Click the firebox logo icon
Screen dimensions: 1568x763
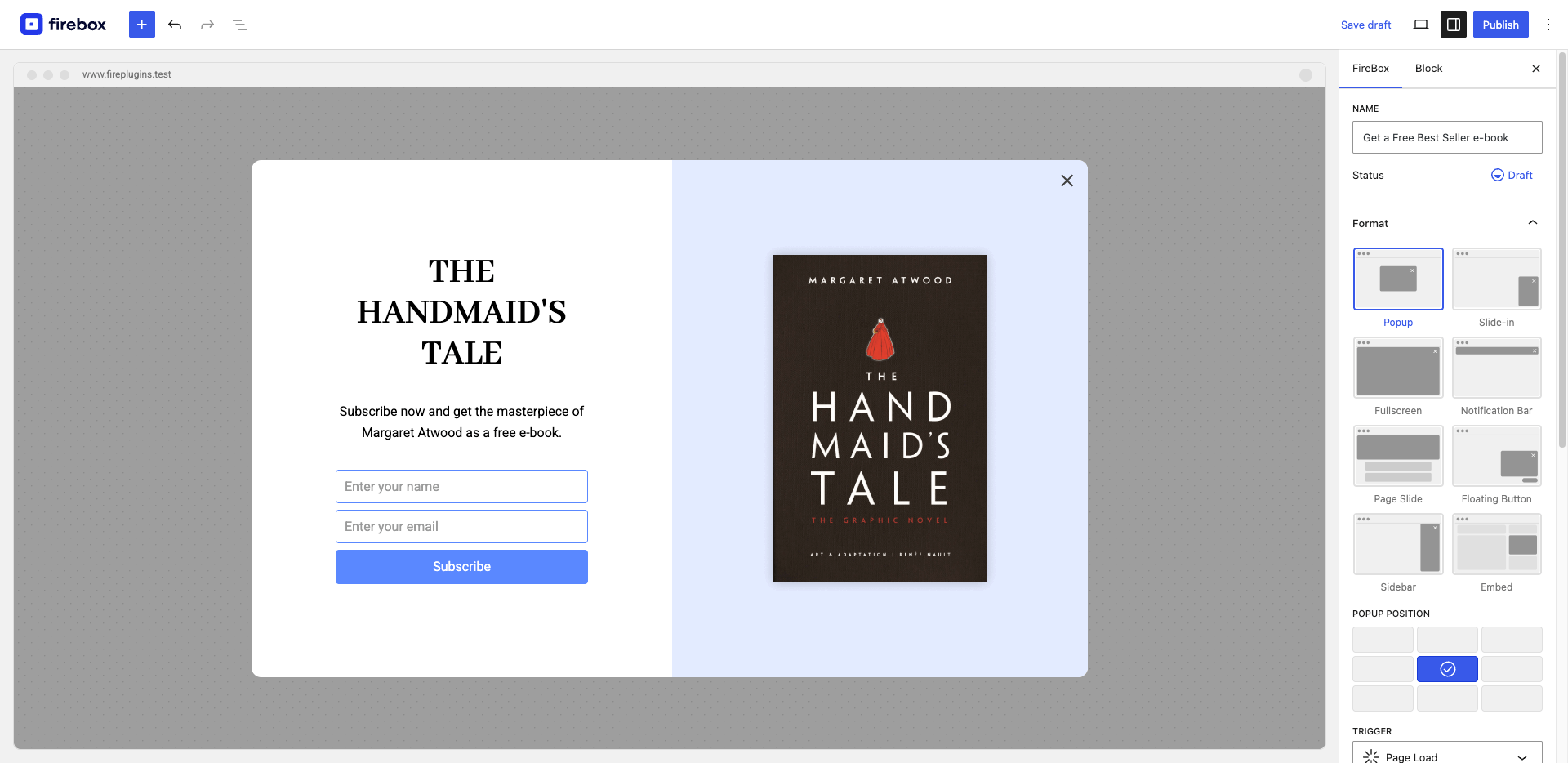pos(31,25)
